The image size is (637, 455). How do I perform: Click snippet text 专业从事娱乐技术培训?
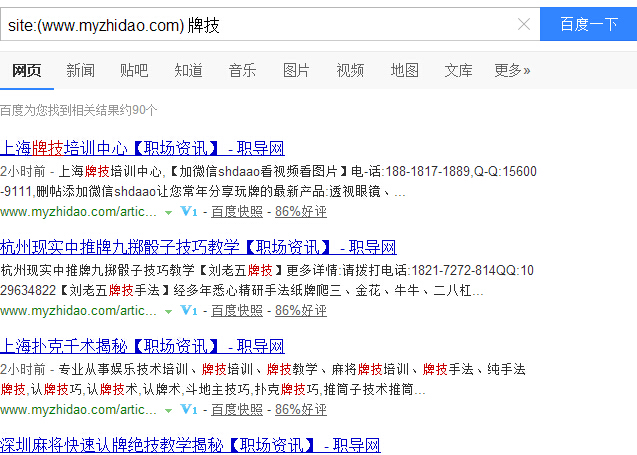click(123, 369)
